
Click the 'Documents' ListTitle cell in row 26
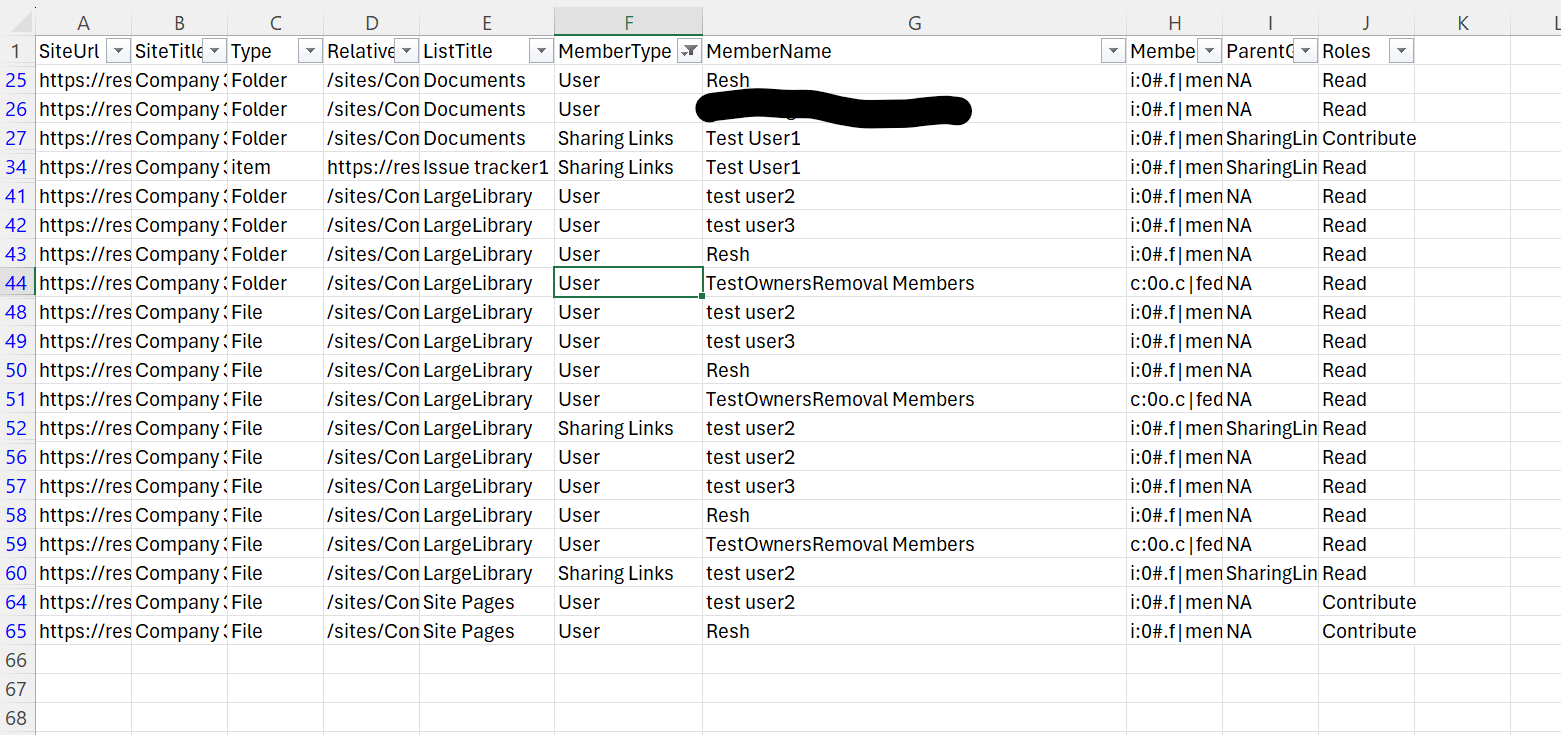click(487, 109)
